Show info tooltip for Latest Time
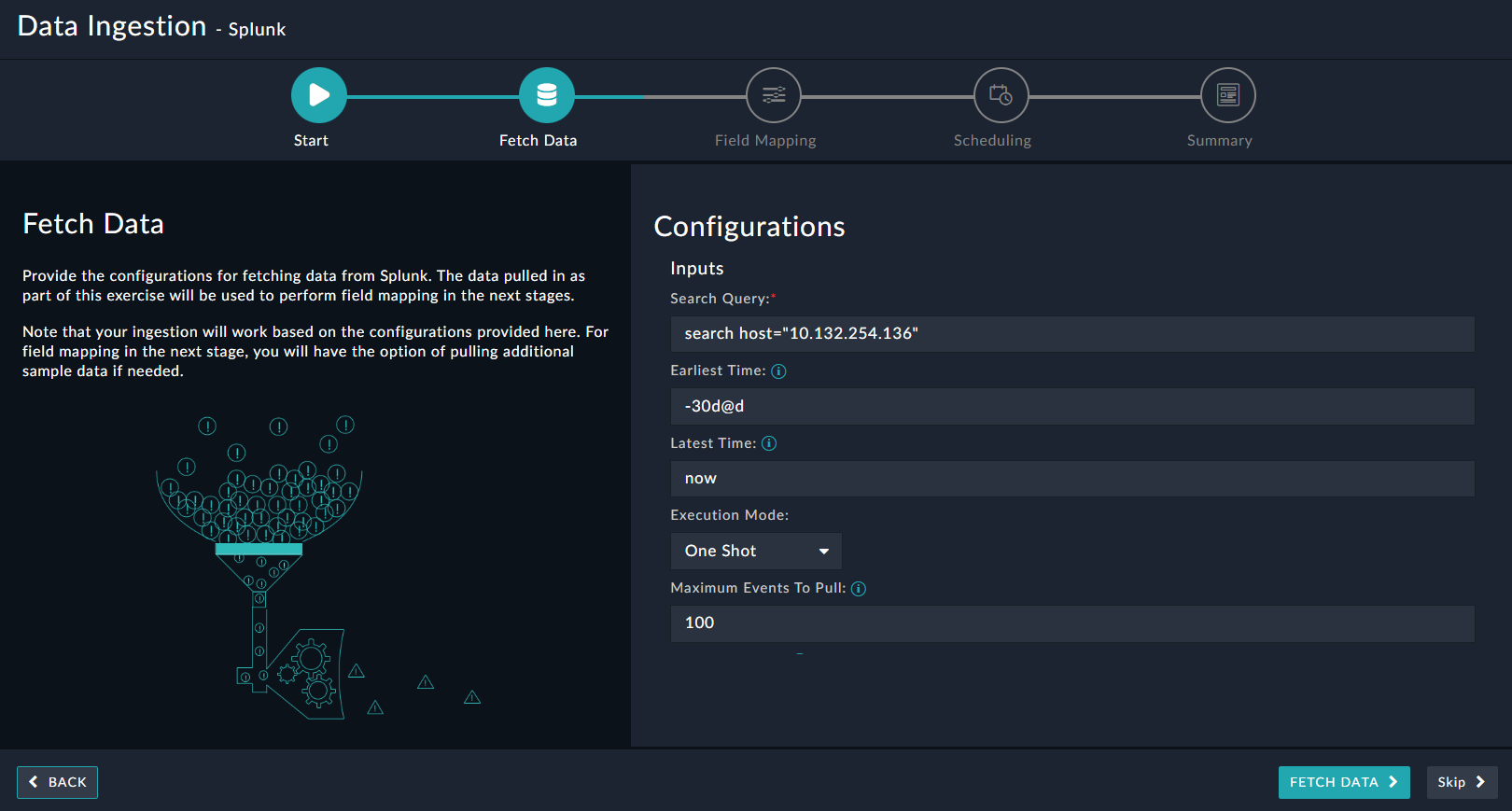 tap(769, 443)
